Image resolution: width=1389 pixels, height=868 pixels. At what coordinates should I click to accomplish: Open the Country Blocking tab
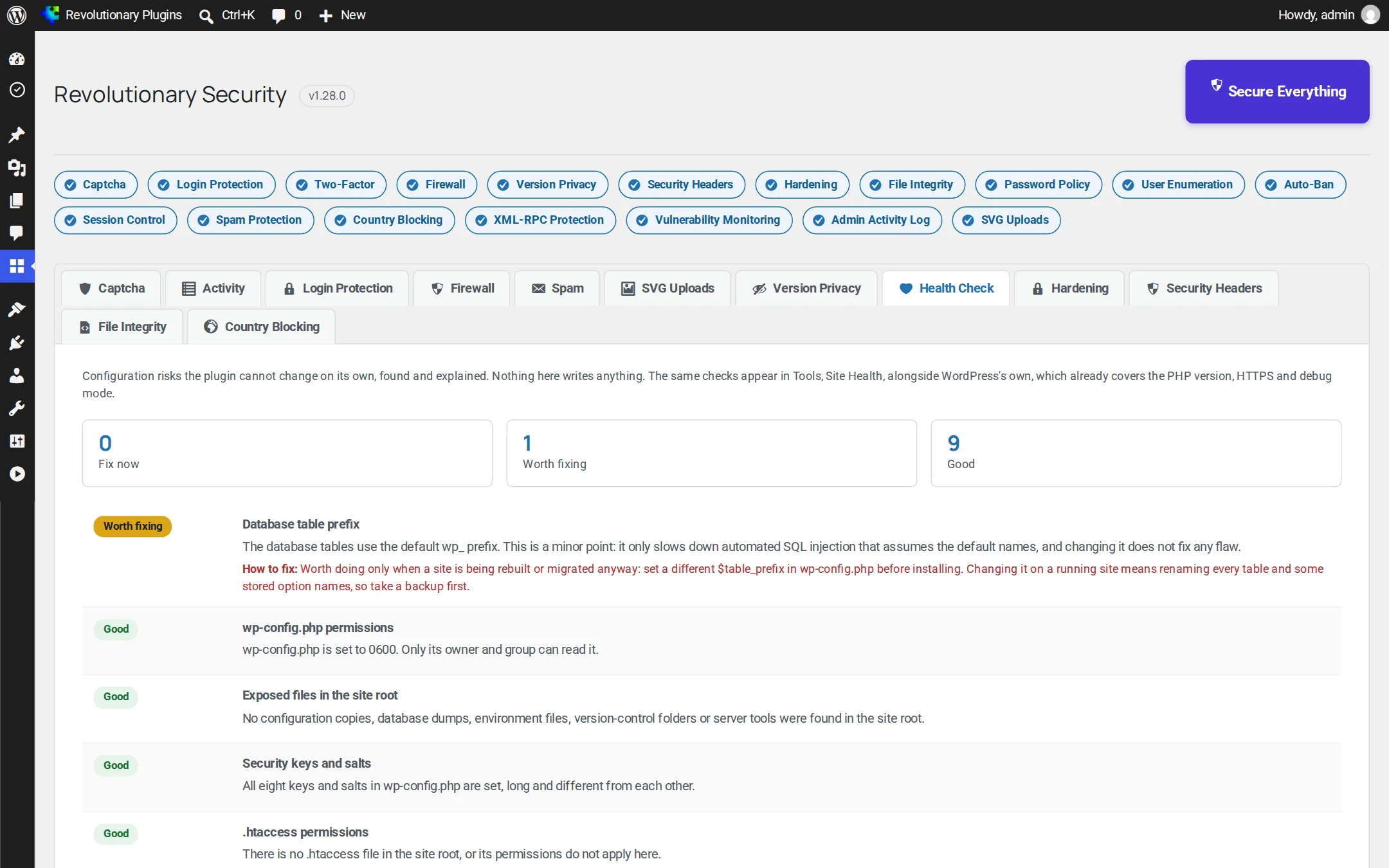[x=261, y=327]
